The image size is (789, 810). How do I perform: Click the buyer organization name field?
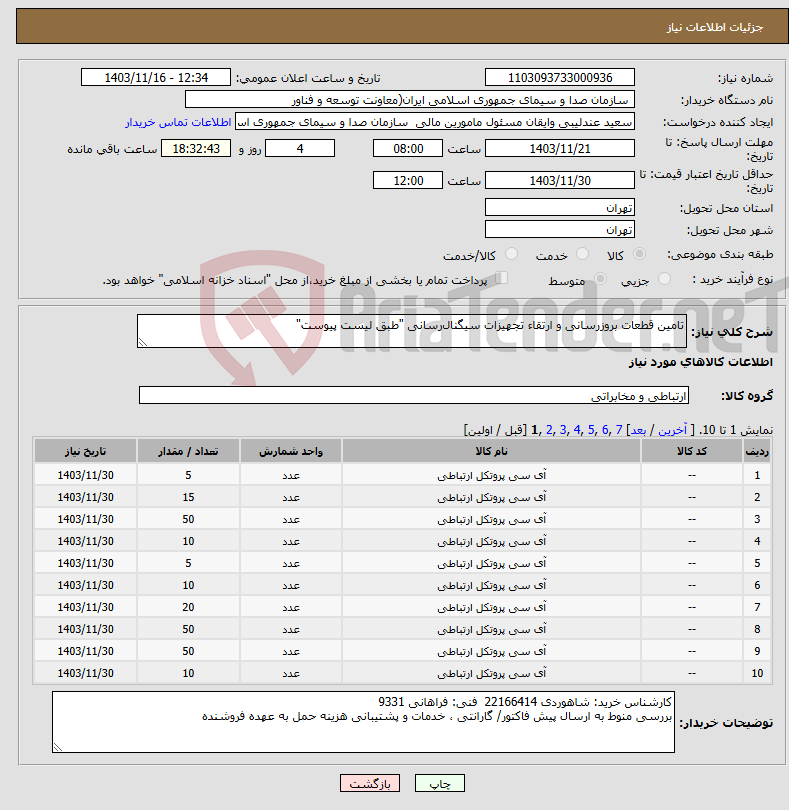pos(410,100)
